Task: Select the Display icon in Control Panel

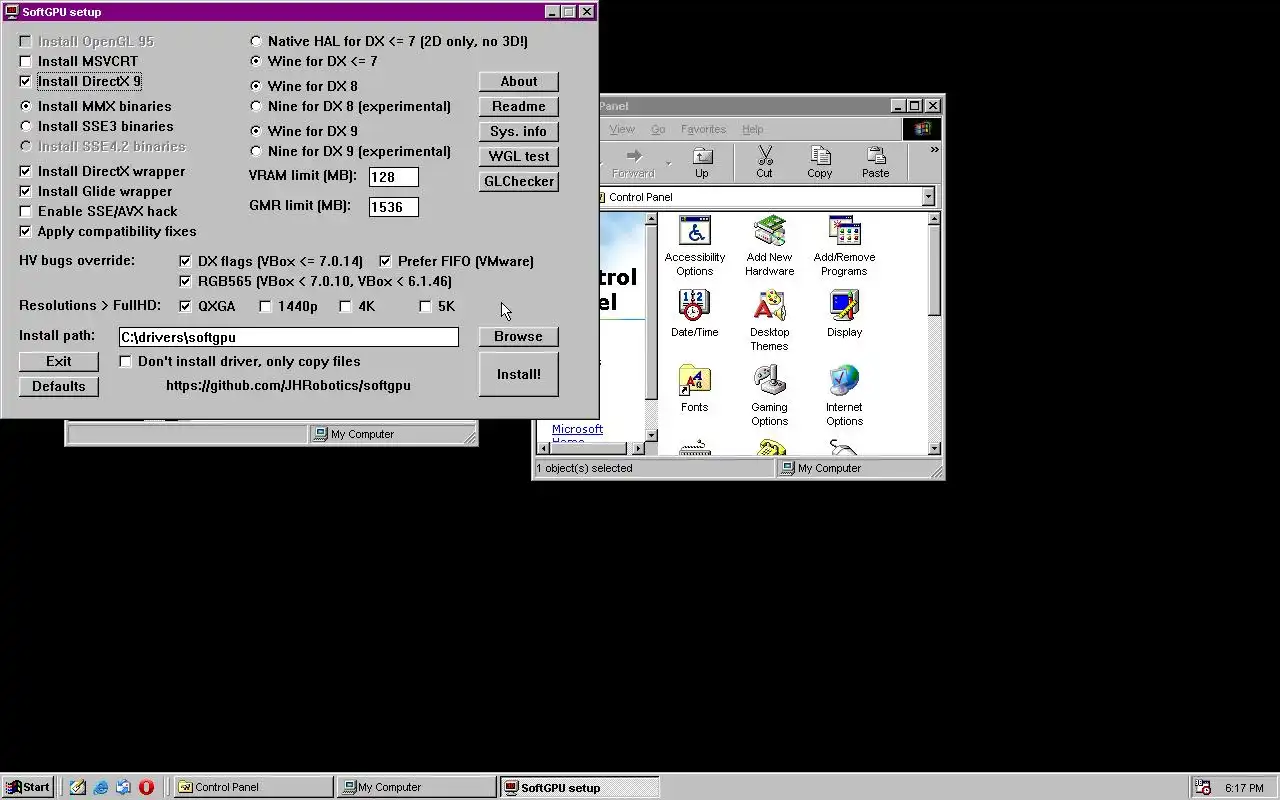Action: pyautogui.click(x=844, y=314)
